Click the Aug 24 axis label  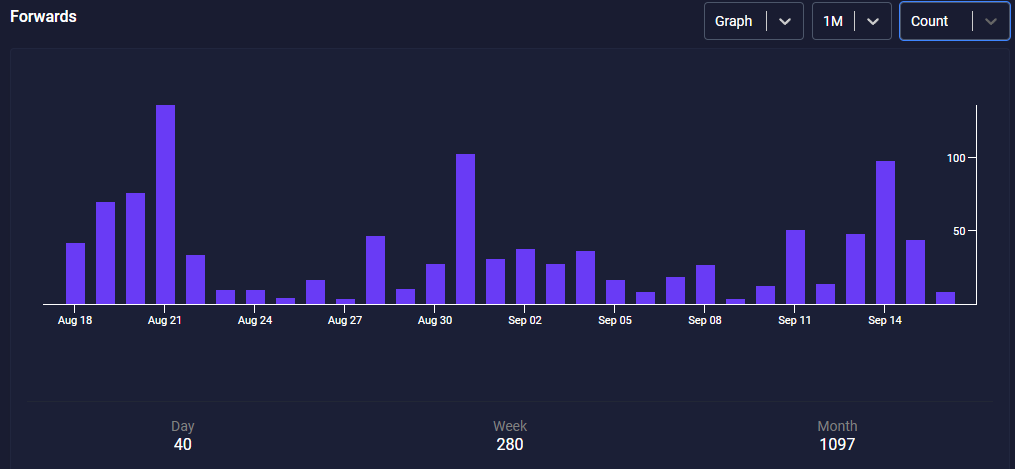255,320
